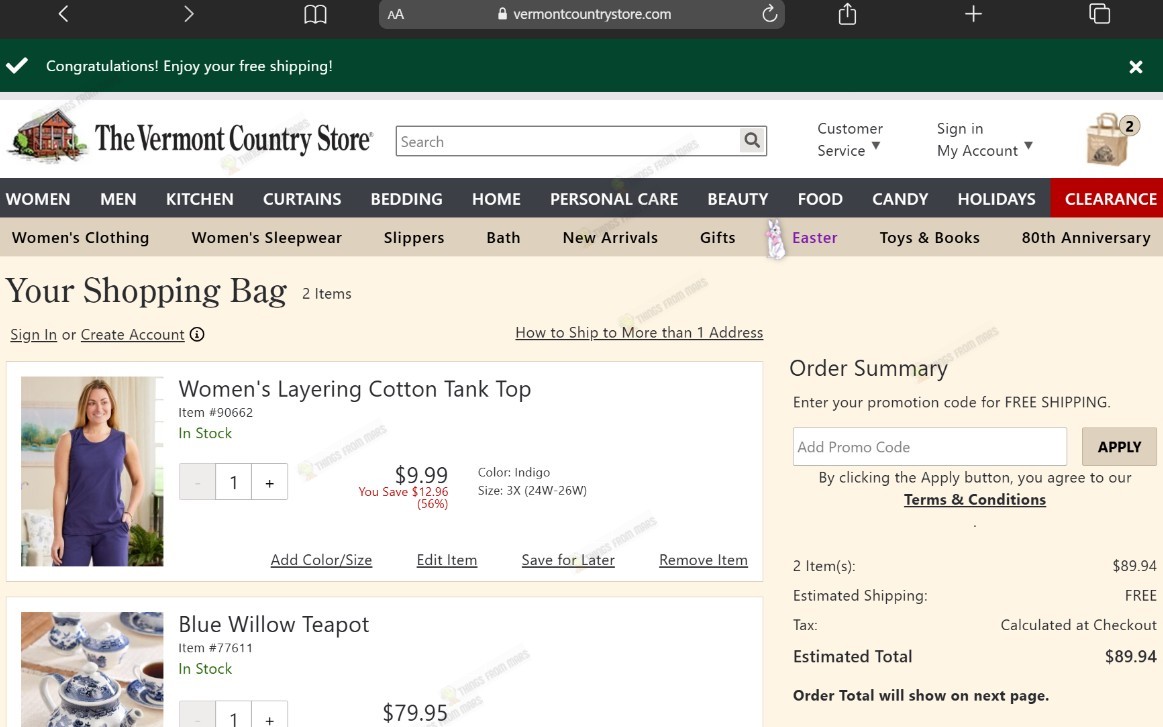Viewport: 1163px width, 727px height.
Task: Open the HOME menu
Action: 496,199
